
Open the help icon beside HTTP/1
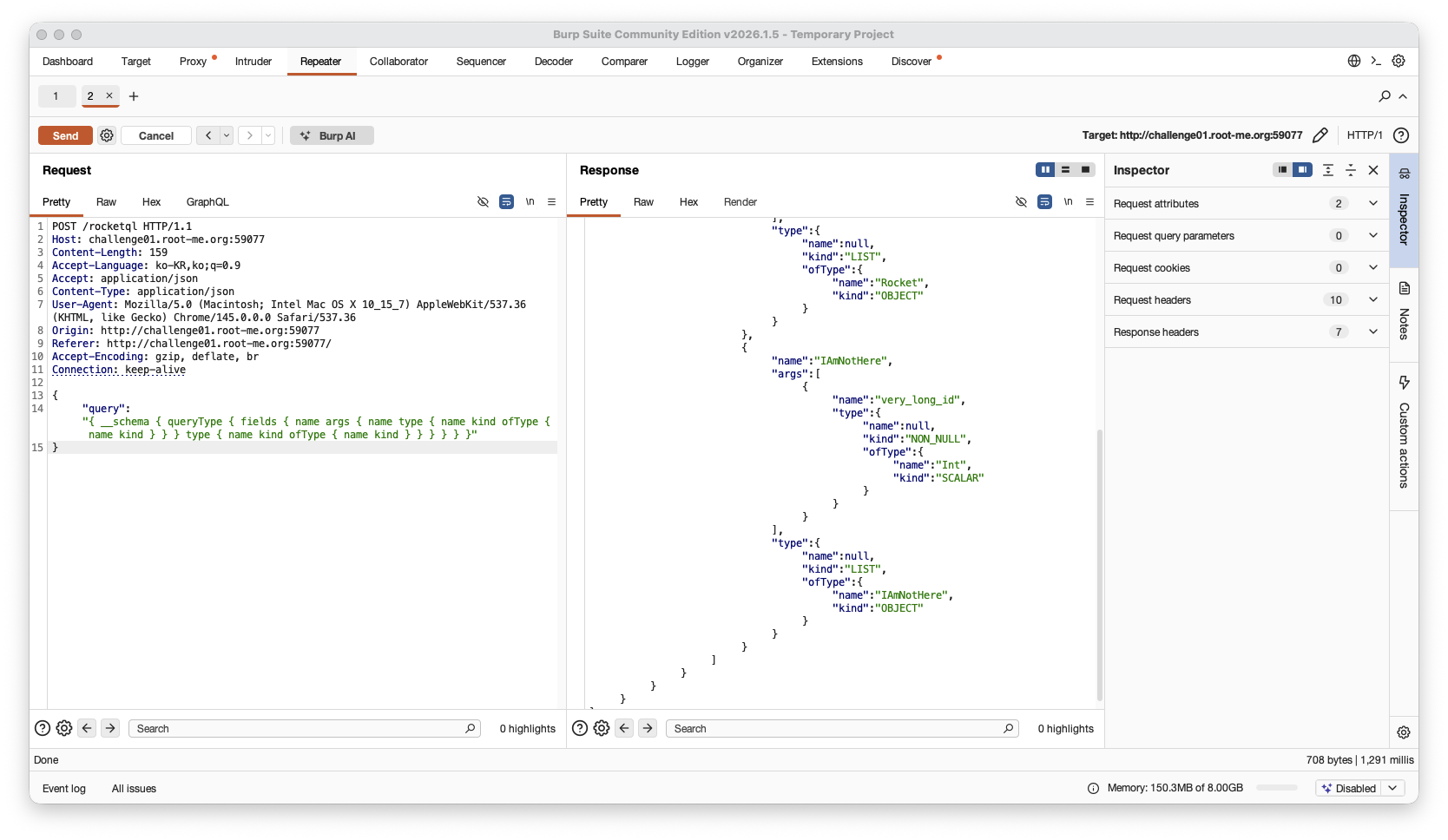point(1401,135)
